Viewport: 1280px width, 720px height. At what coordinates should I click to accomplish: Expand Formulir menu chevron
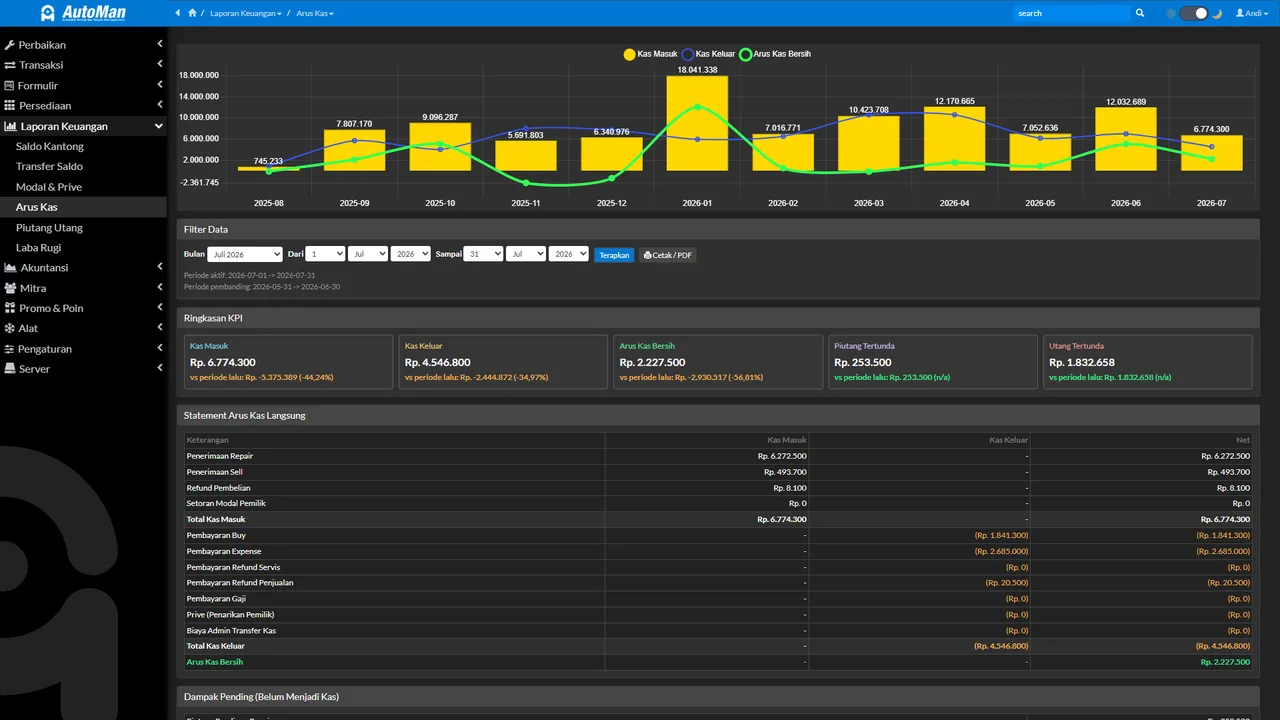[x=159, y=85]
